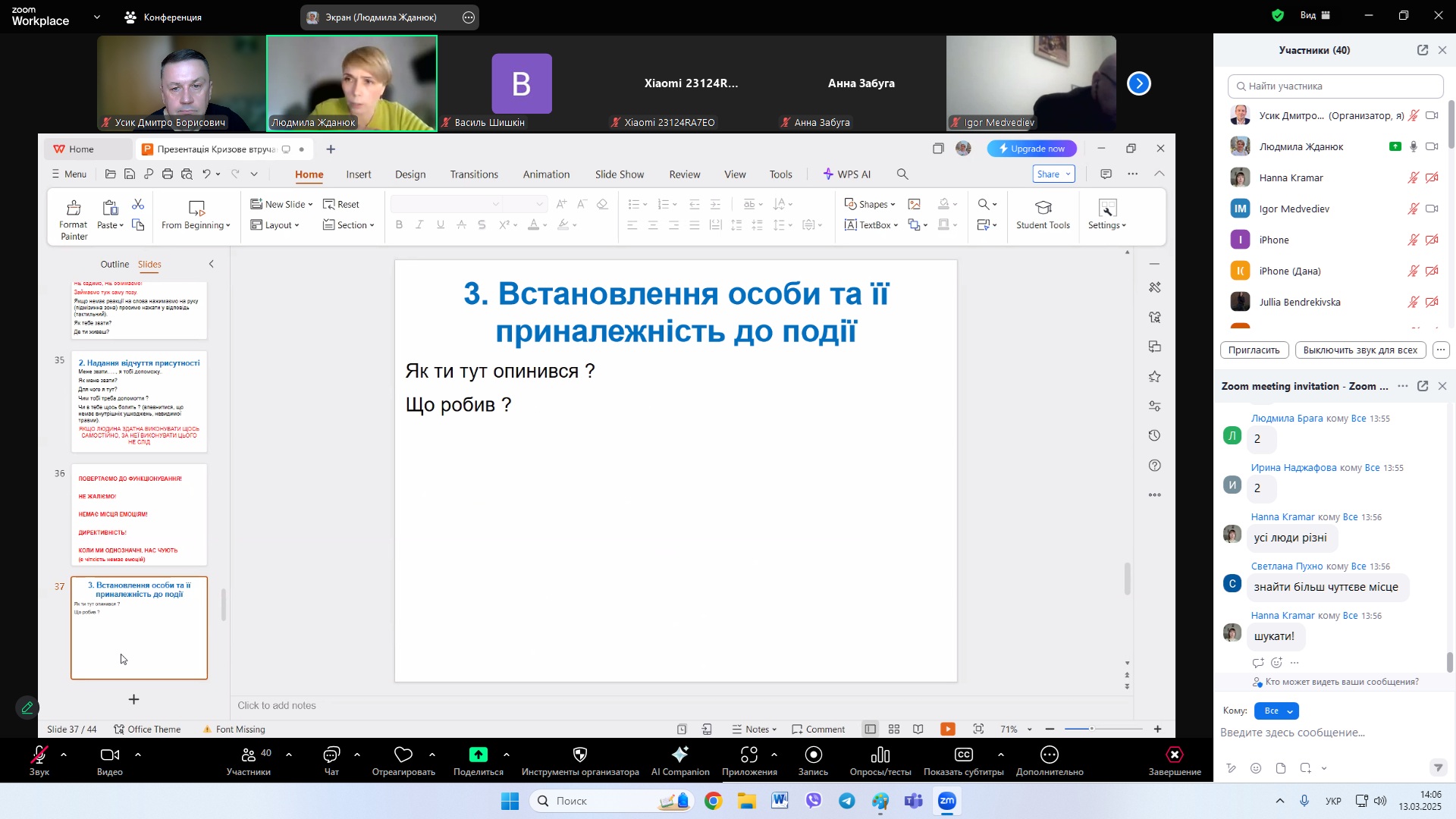Switch to Transitions tab
The image size is (1456, 819).
(474, 174)
